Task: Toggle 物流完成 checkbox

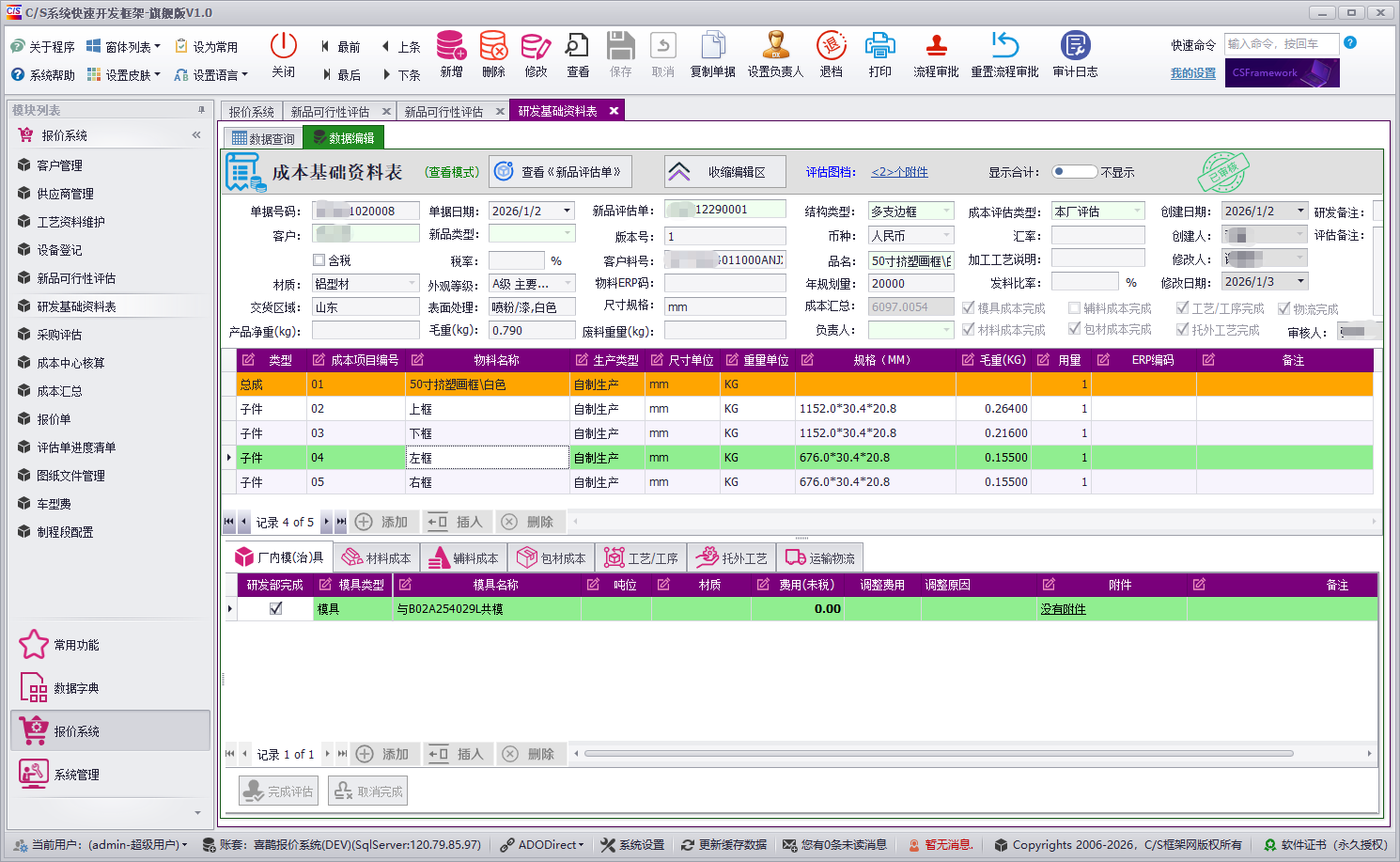Action: [1283, 308]
